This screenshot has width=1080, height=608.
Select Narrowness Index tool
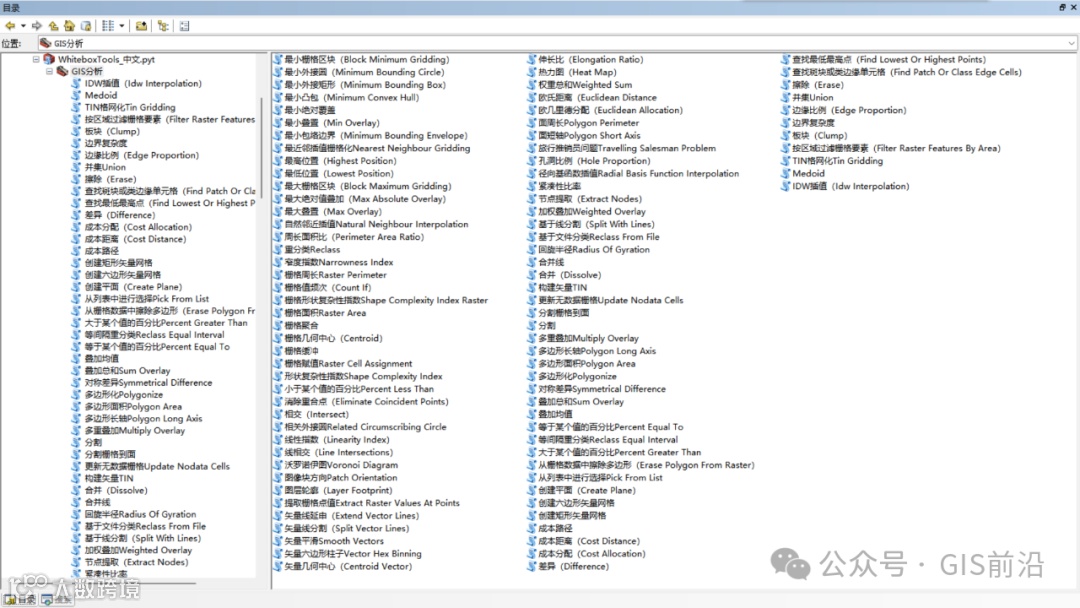click(339, 262)
